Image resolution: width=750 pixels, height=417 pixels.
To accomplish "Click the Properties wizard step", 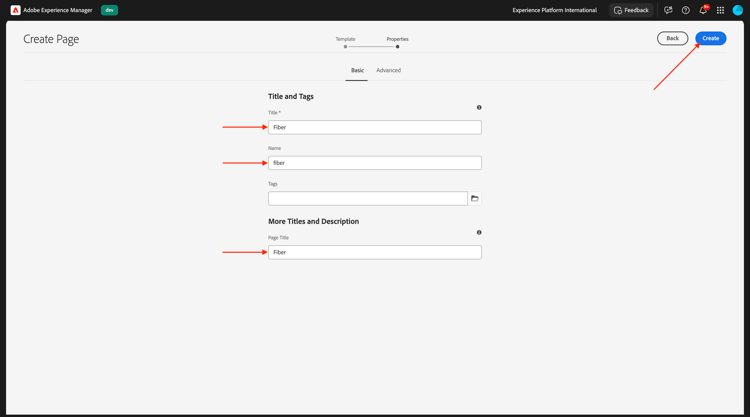I will coord(397,42).
